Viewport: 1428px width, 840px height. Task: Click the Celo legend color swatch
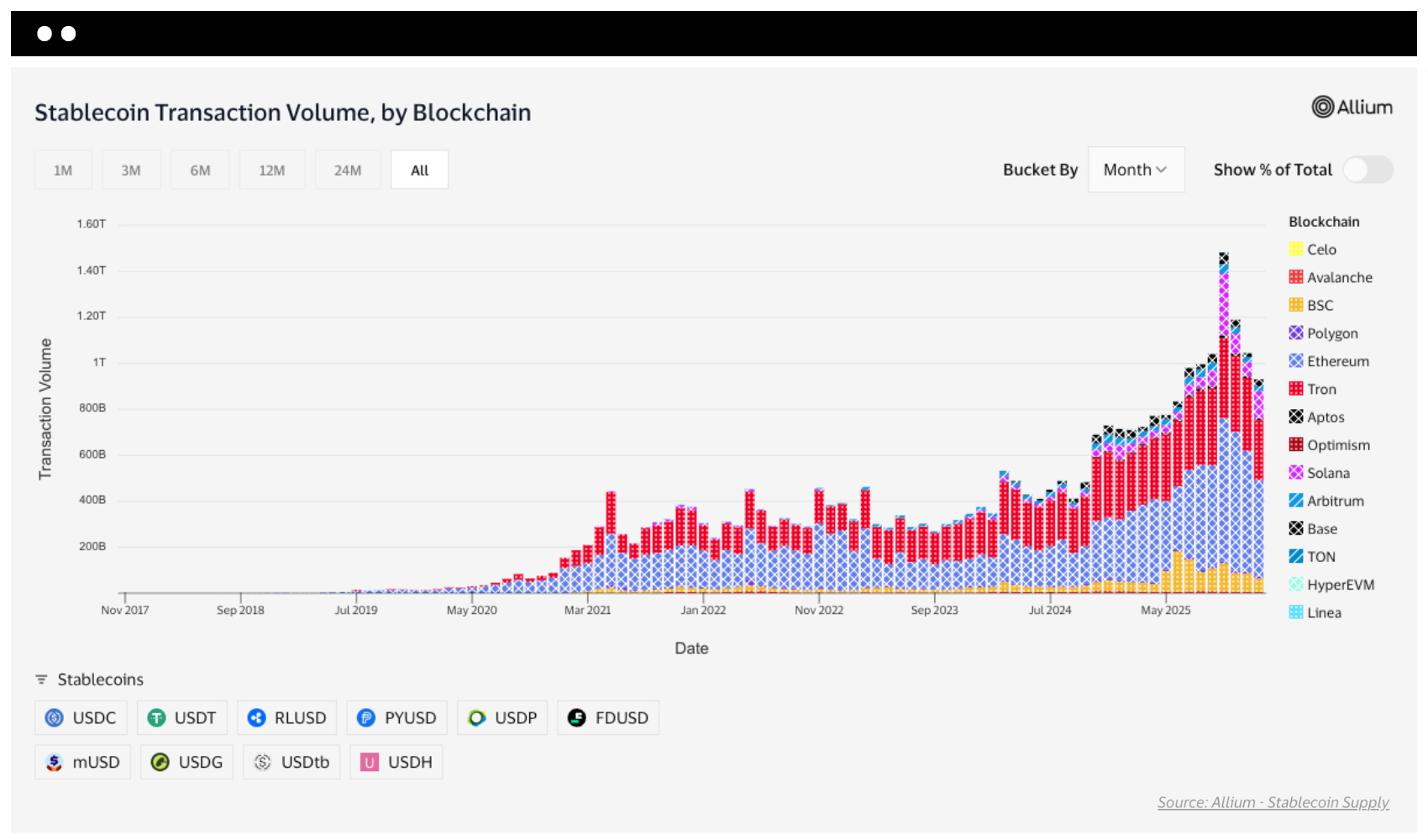[x=1296, y=249]
